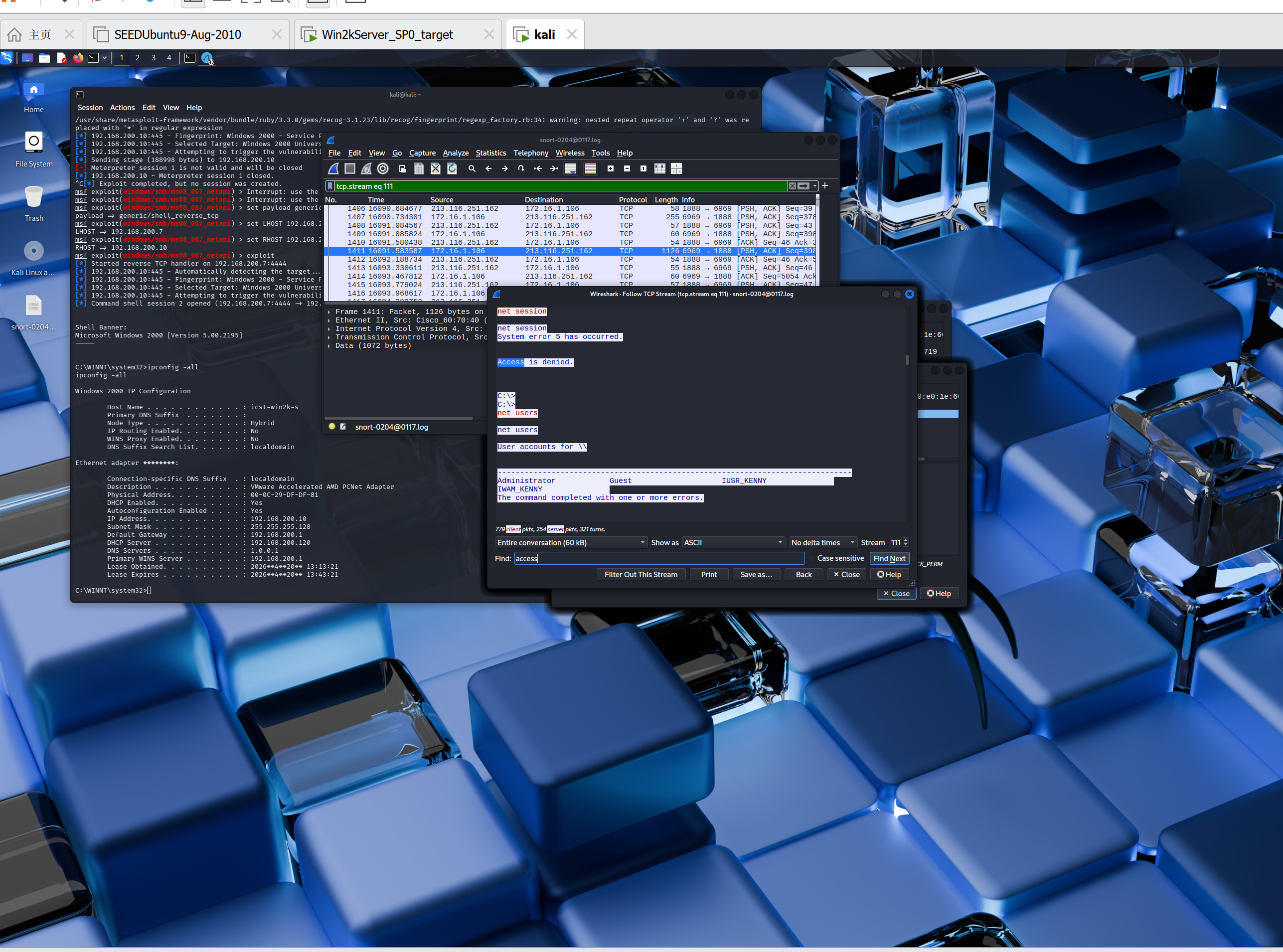This screenshot has height=952, width=1283.
Task: Click the find packet magnifier icon
Action: click(472, 168)
